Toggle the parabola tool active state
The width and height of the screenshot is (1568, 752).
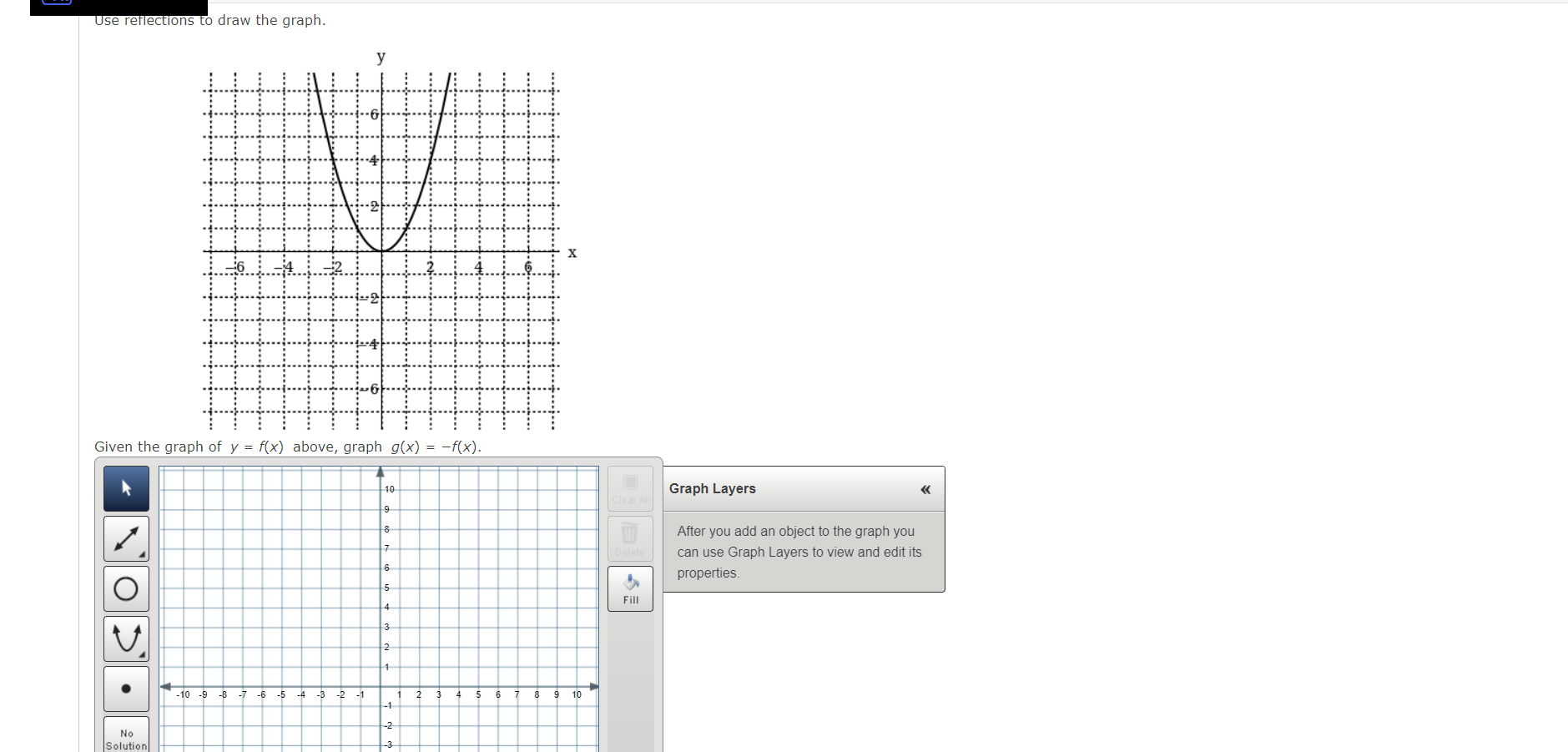[125, 638]
